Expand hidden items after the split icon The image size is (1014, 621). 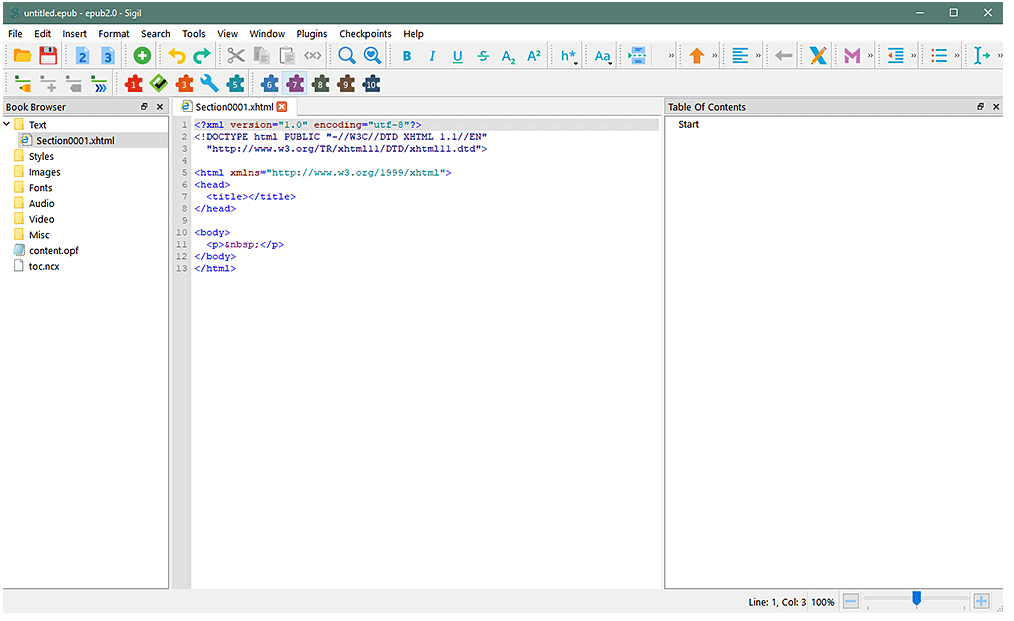click(671, 56)
